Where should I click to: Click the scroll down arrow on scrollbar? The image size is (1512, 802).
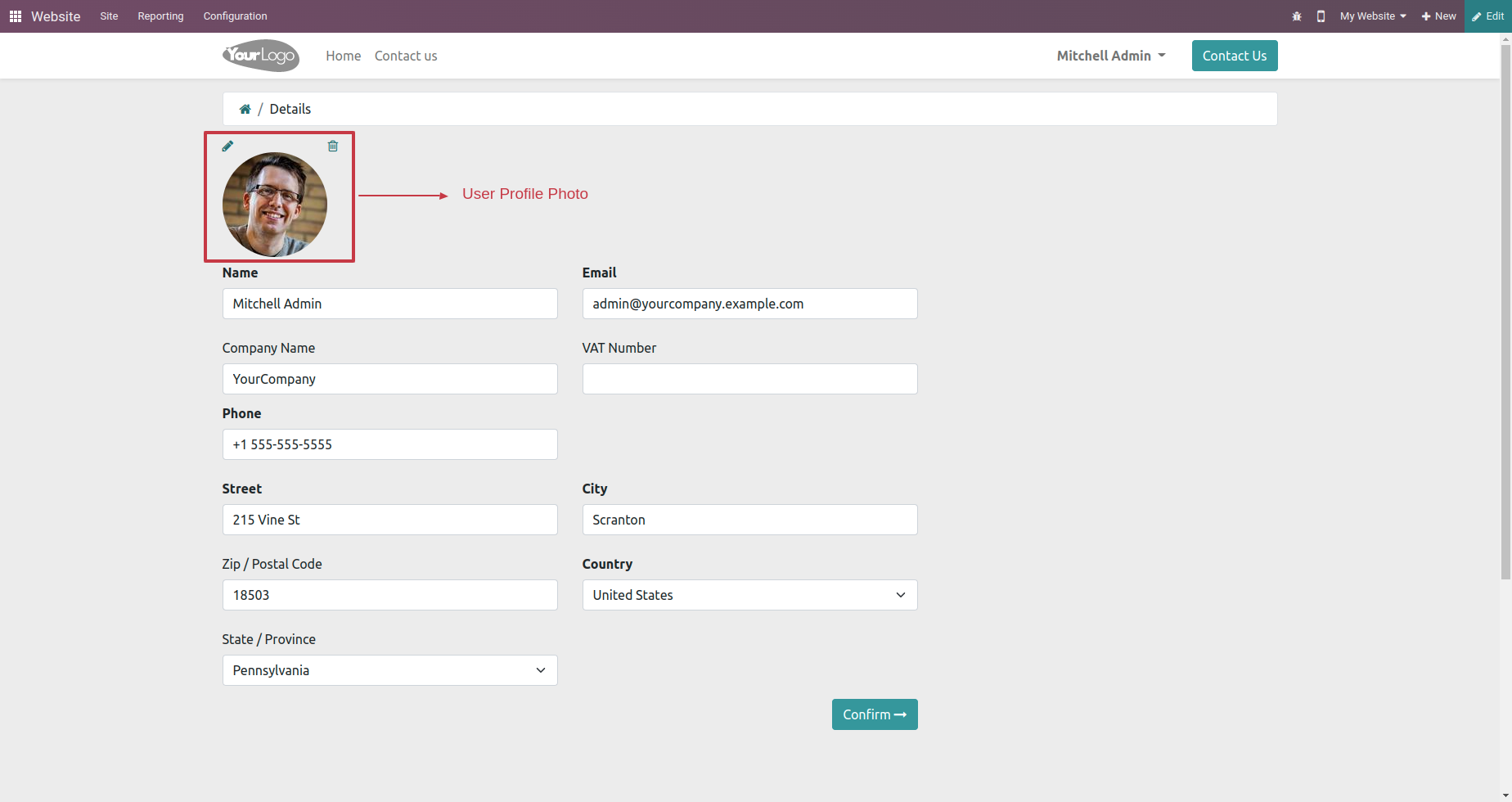click(1505, 795)
